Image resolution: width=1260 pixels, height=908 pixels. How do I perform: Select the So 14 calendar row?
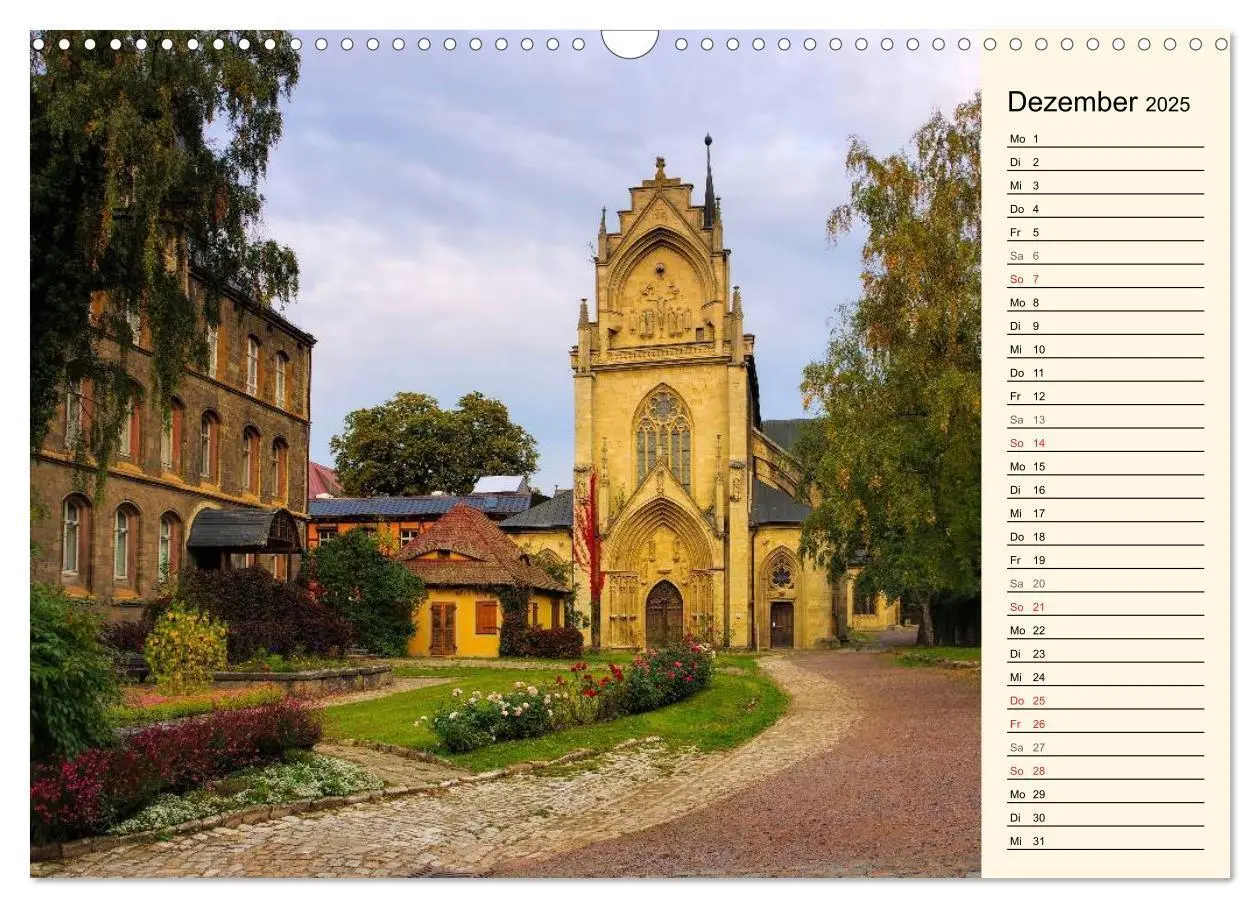[1105, 443]
